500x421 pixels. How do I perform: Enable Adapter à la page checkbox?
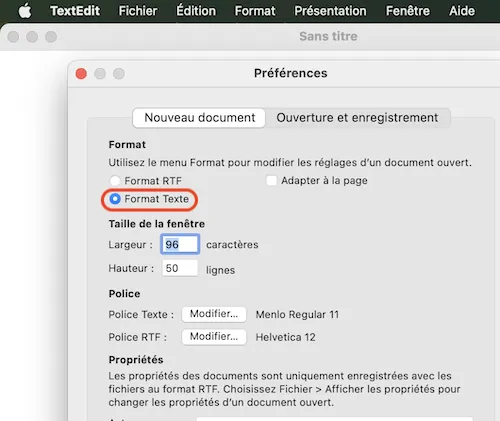[x=272, y=180]
